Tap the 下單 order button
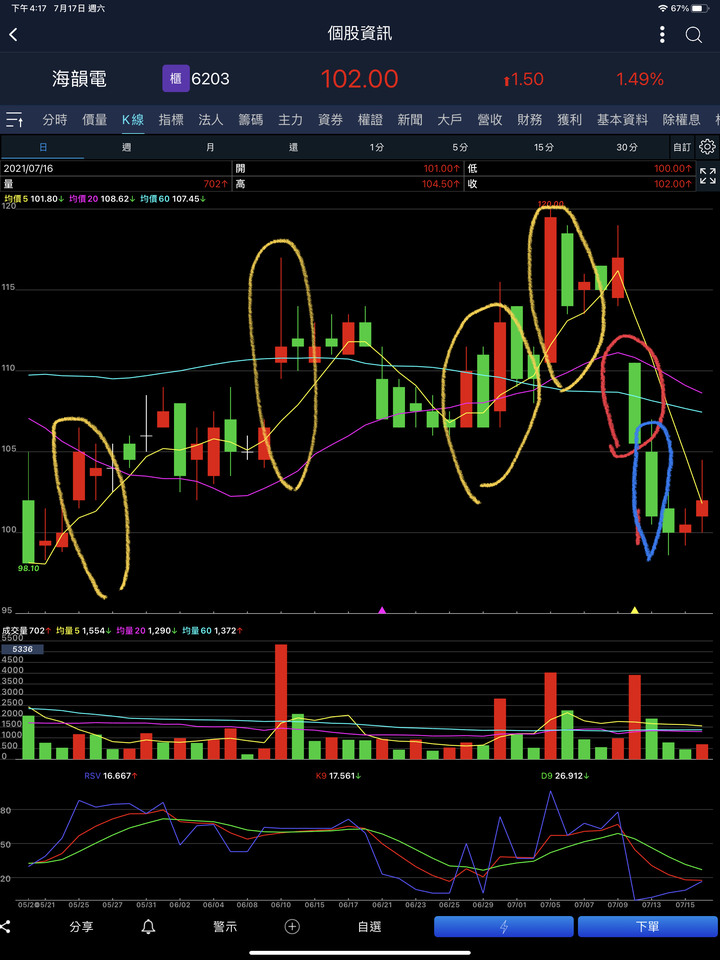The width and height of the screenshot is (720, 960). [x=647, y=927]
